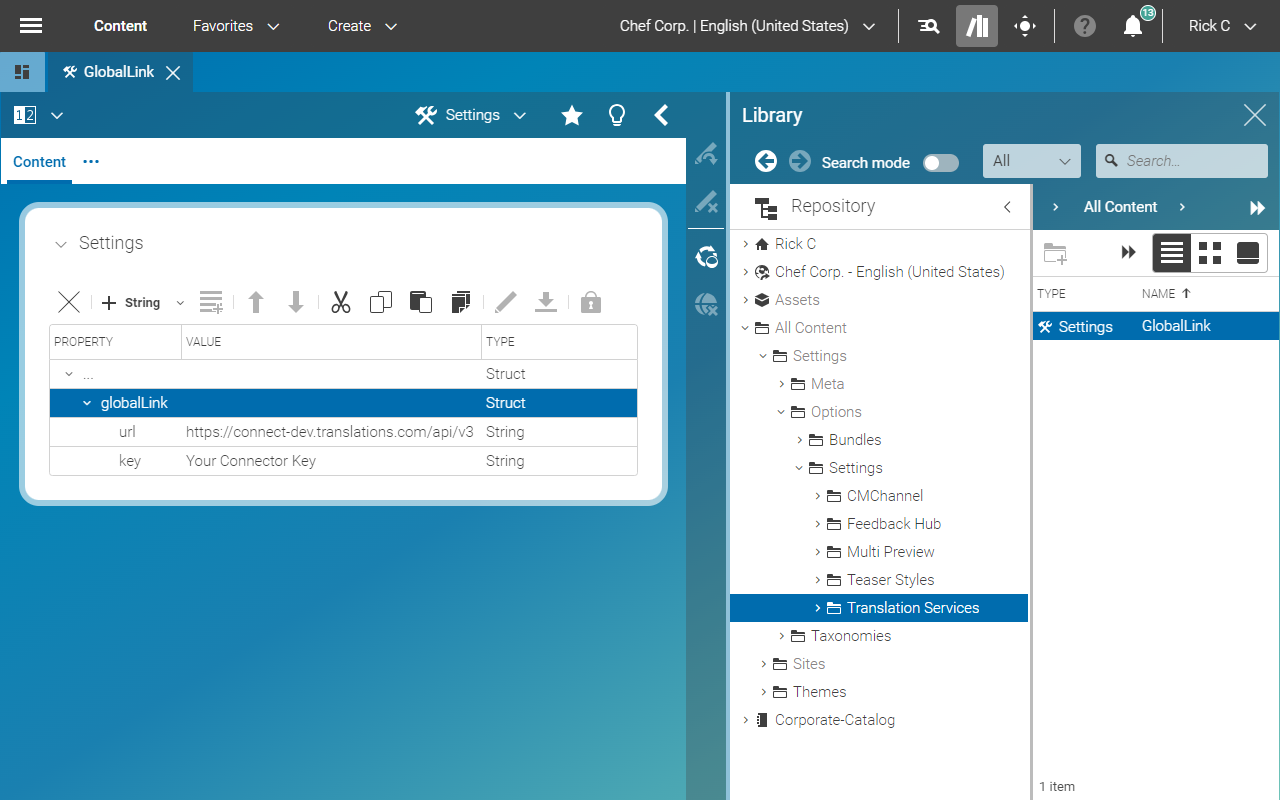
Task: Open the All filter dropdown
Action: 1031,160
